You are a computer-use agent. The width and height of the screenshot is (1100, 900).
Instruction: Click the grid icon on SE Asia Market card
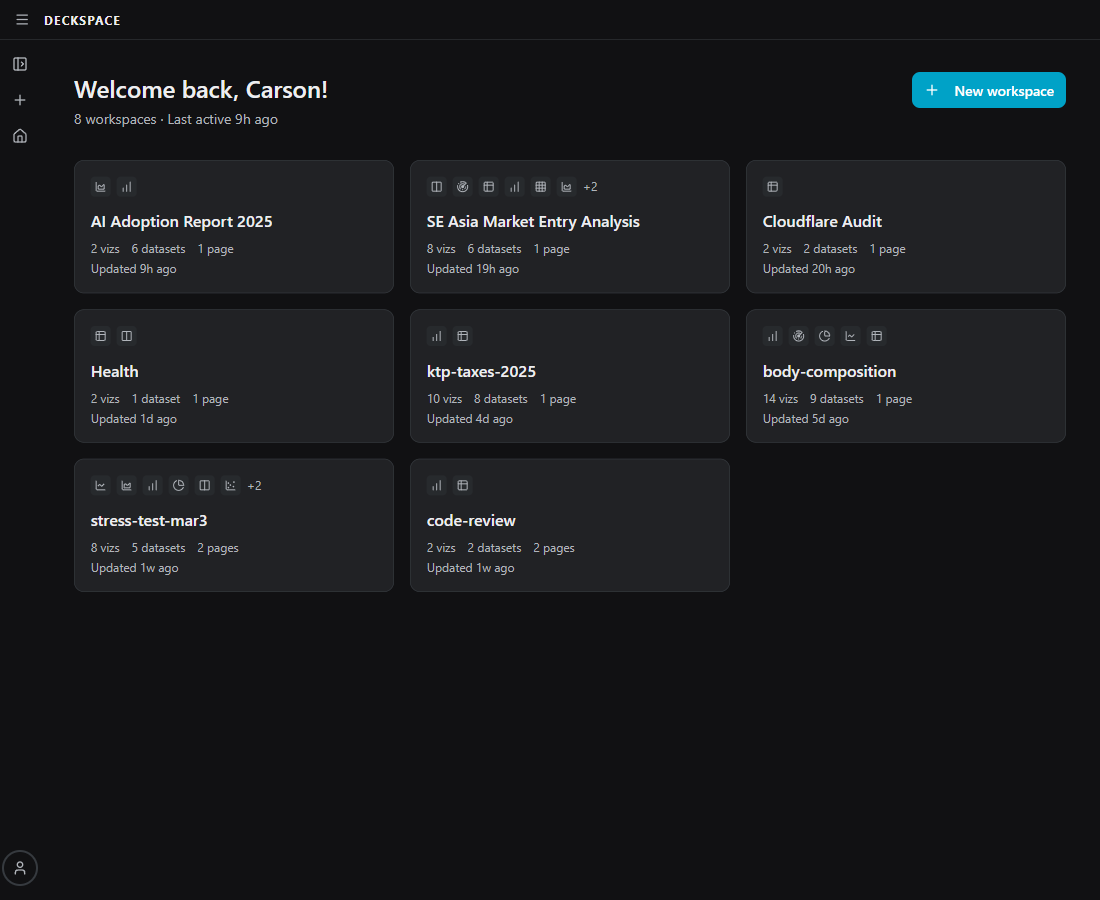pyautogui.click(x=540, y=186)
